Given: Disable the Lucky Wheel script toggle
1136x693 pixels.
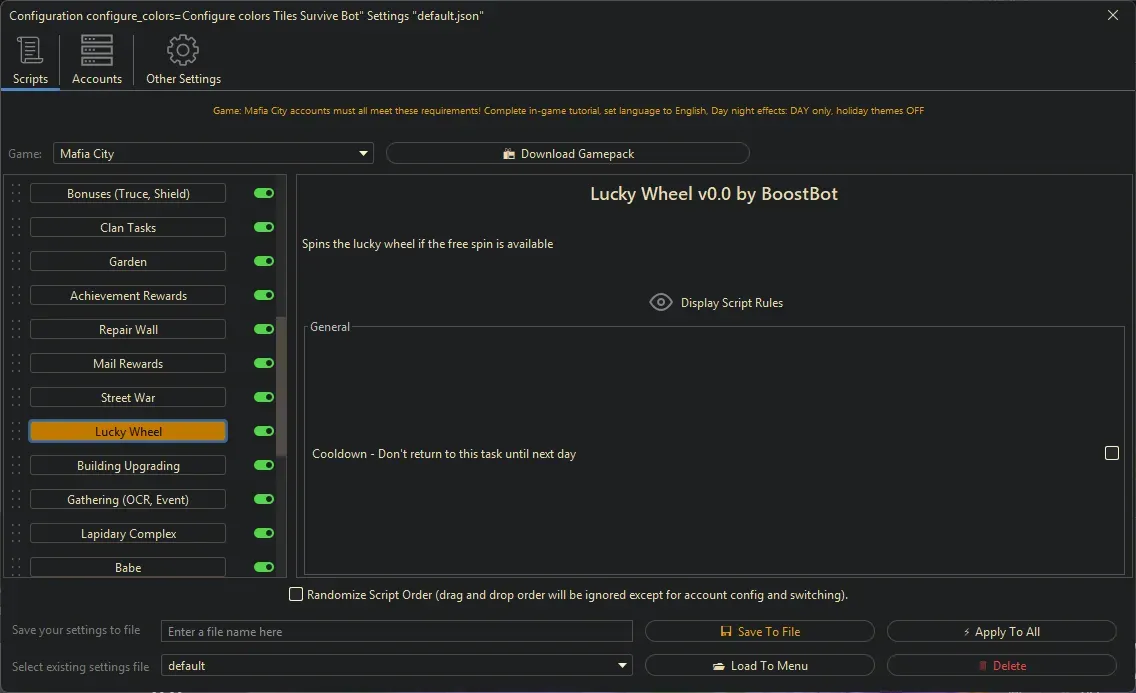Looking at the screenshot, I should tap(264, 432).
